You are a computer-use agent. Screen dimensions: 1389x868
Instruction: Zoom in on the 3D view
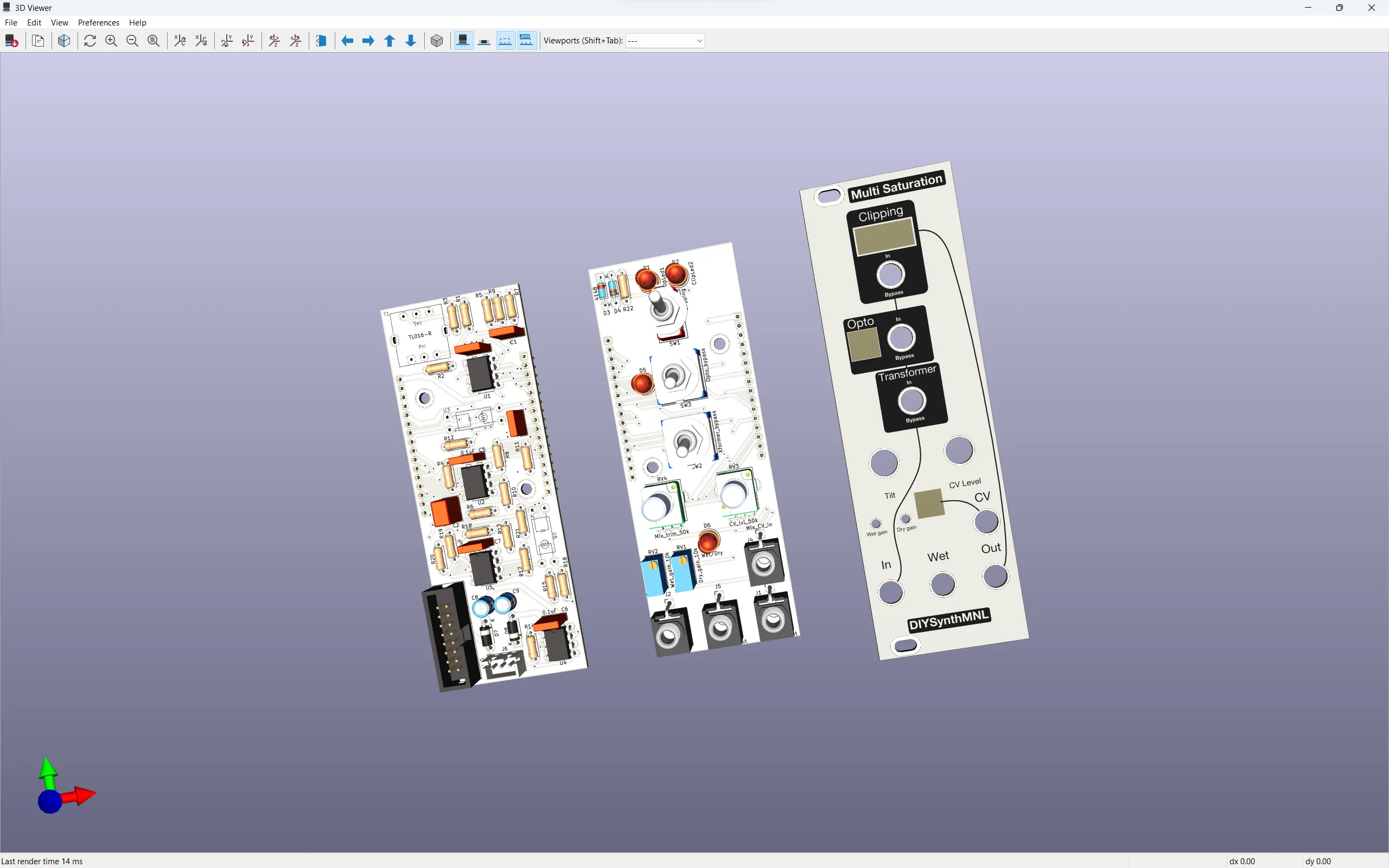pos(111,40)
